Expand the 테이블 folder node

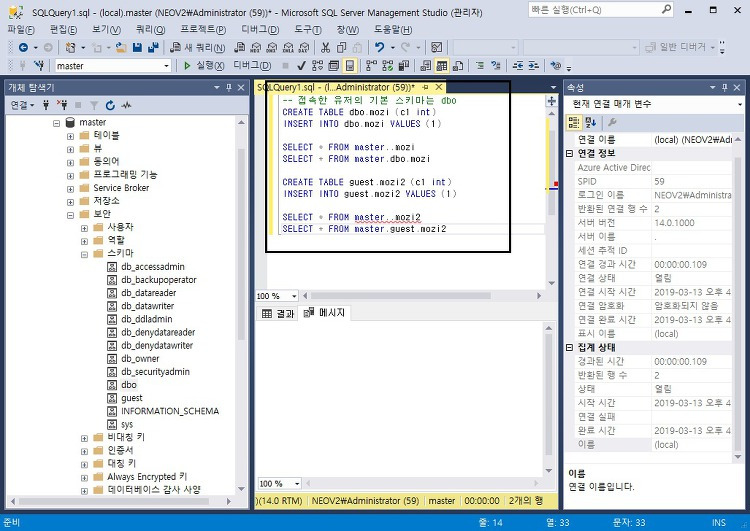point(70,136)
